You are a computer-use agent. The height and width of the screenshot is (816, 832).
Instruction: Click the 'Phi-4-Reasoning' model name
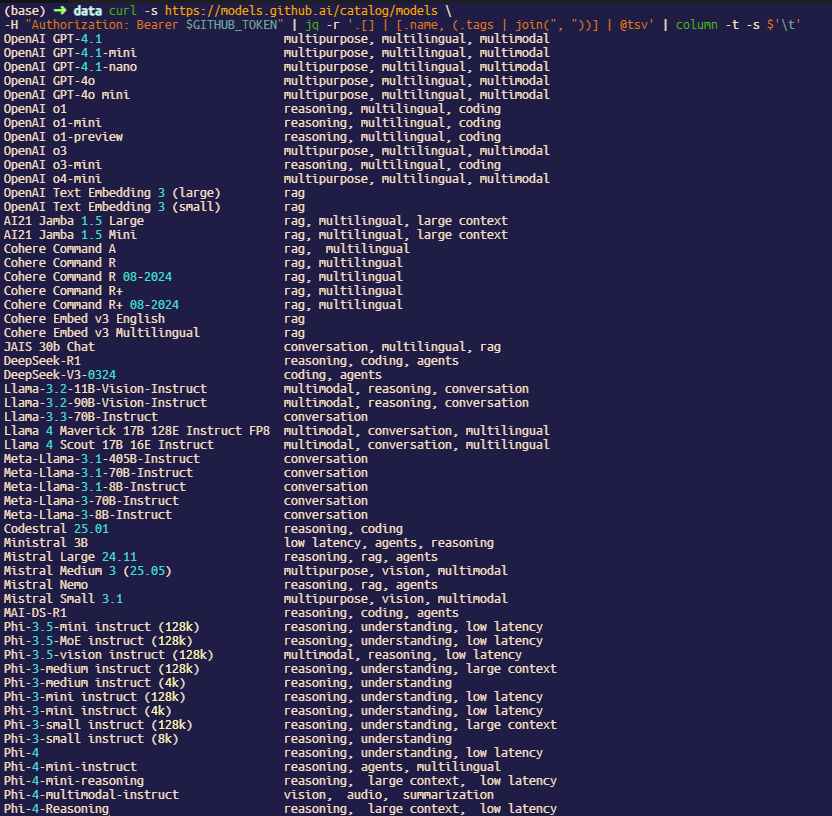[56, 809]
